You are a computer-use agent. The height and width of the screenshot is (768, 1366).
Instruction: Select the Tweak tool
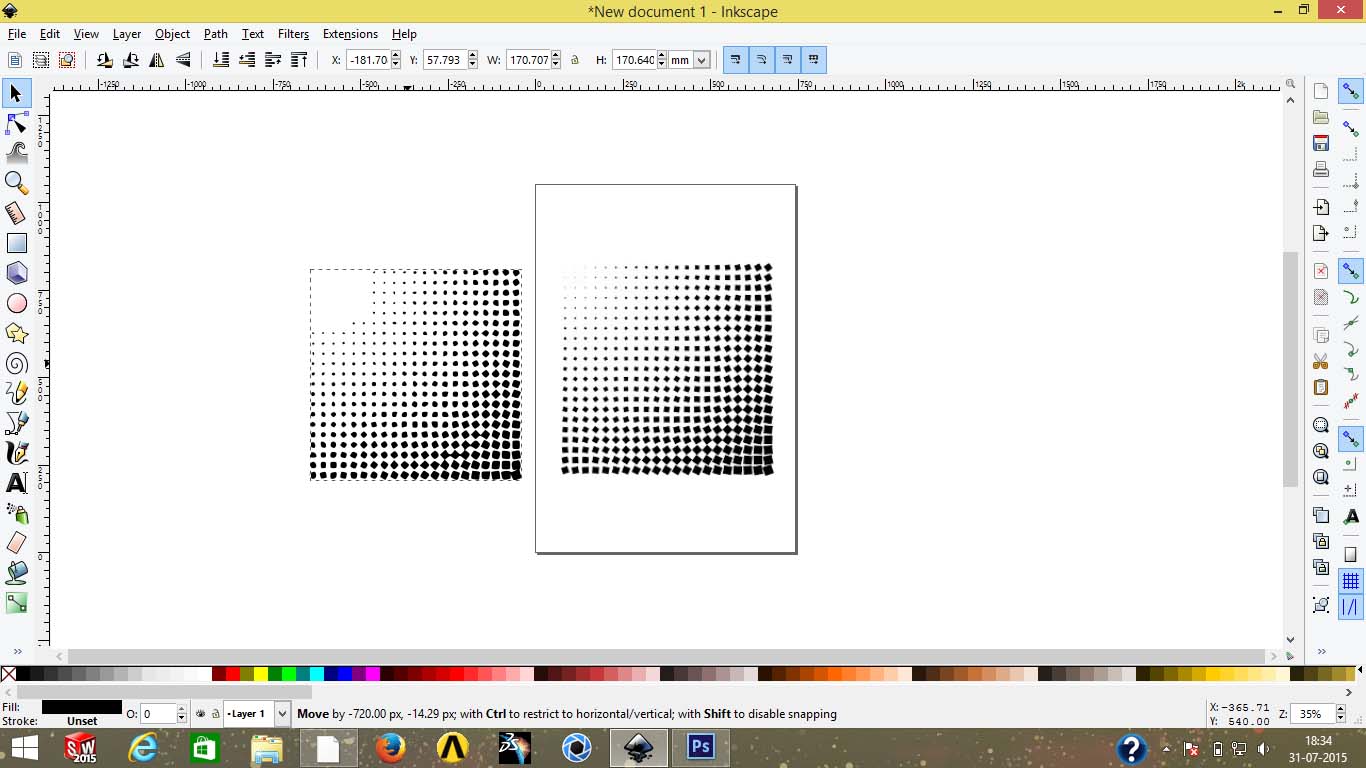point(16,153)
